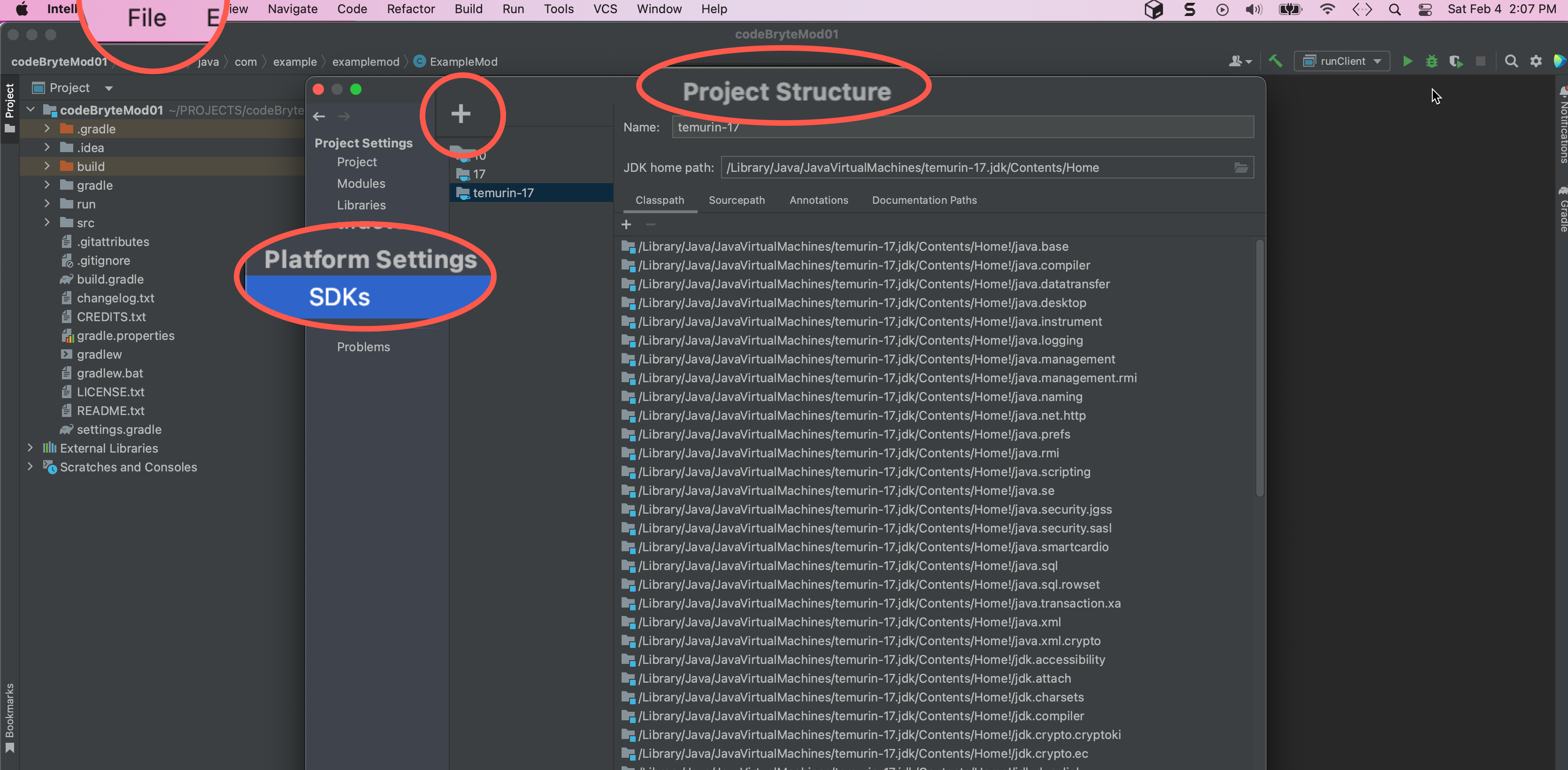Open the Refactor menu

(x=410, y=9)
